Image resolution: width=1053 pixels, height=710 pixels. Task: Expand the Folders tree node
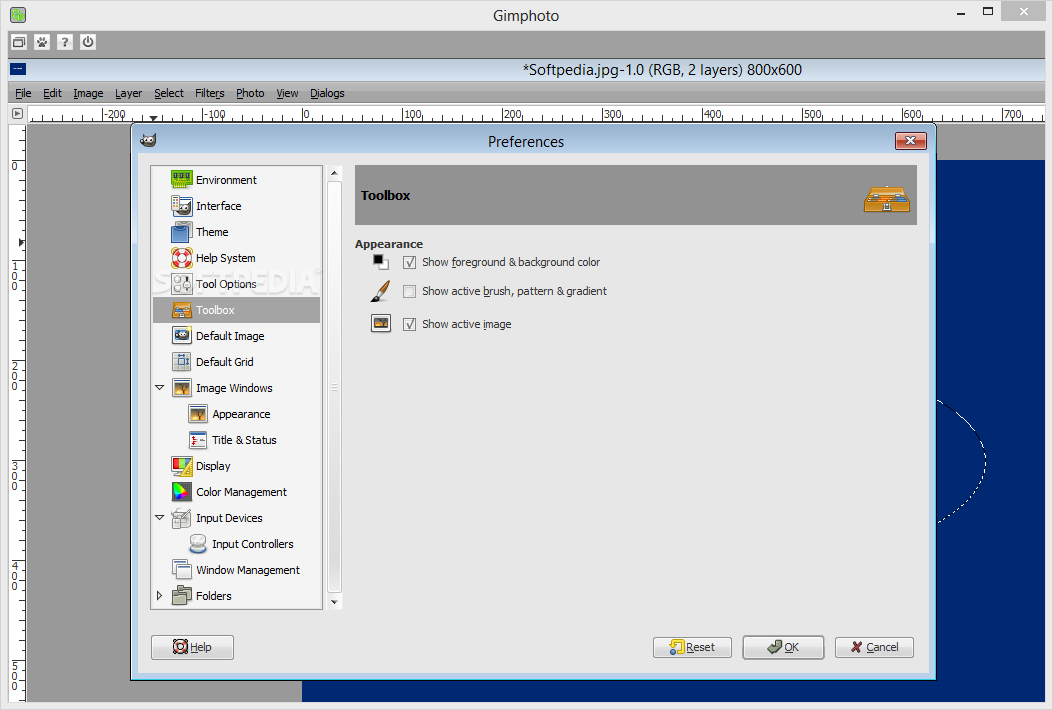159,595
